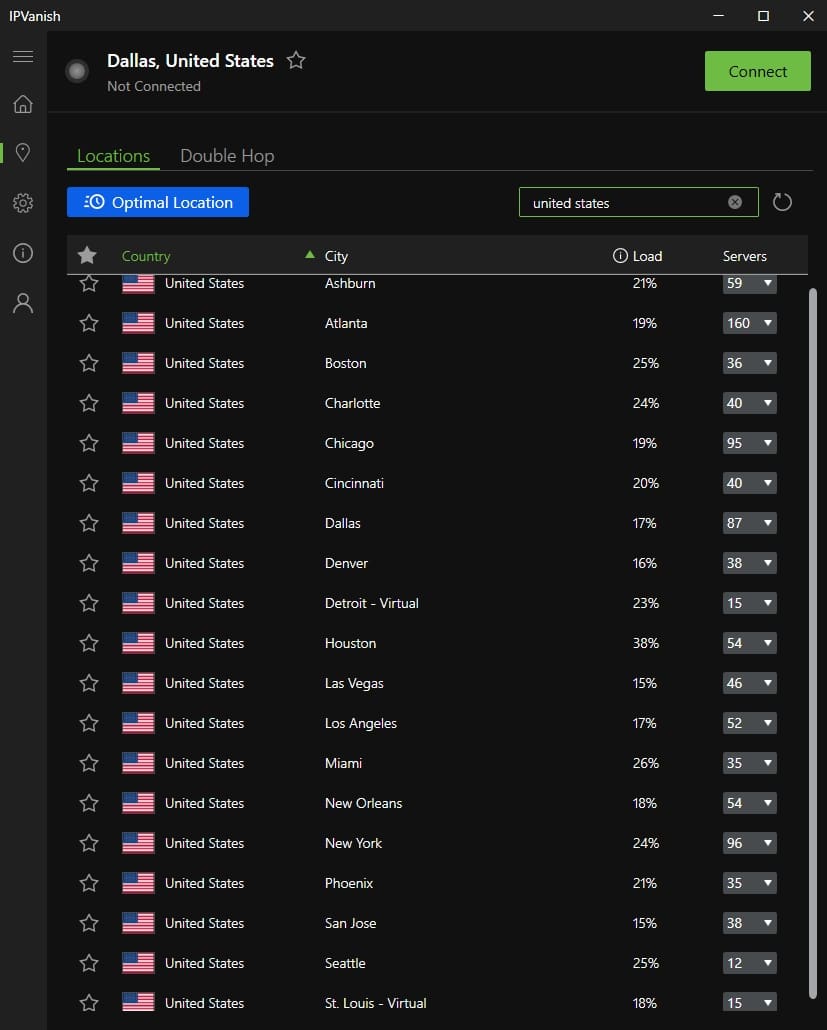Image resolution: width=827 pixels, height=1030 pixels.
Task: Toggle favorite star for Boston
Action: [89, 363]
